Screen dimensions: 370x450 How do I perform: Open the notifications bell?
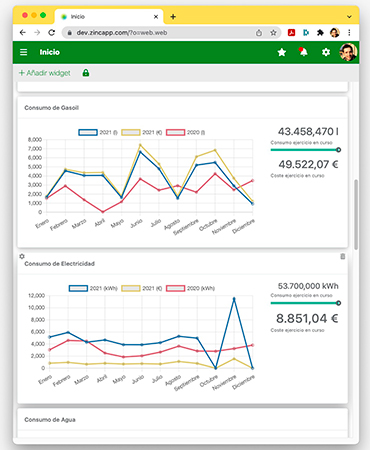tap(303, 52)
